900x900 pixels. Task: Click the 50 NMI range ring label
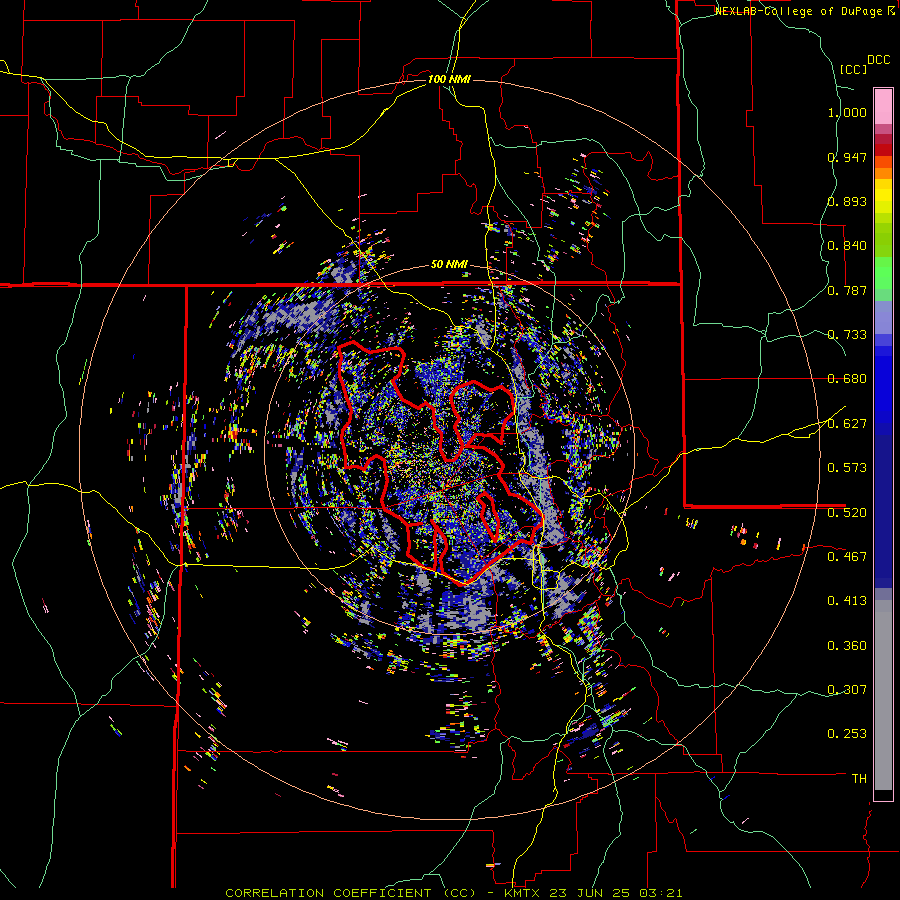[x=449, y=265]
